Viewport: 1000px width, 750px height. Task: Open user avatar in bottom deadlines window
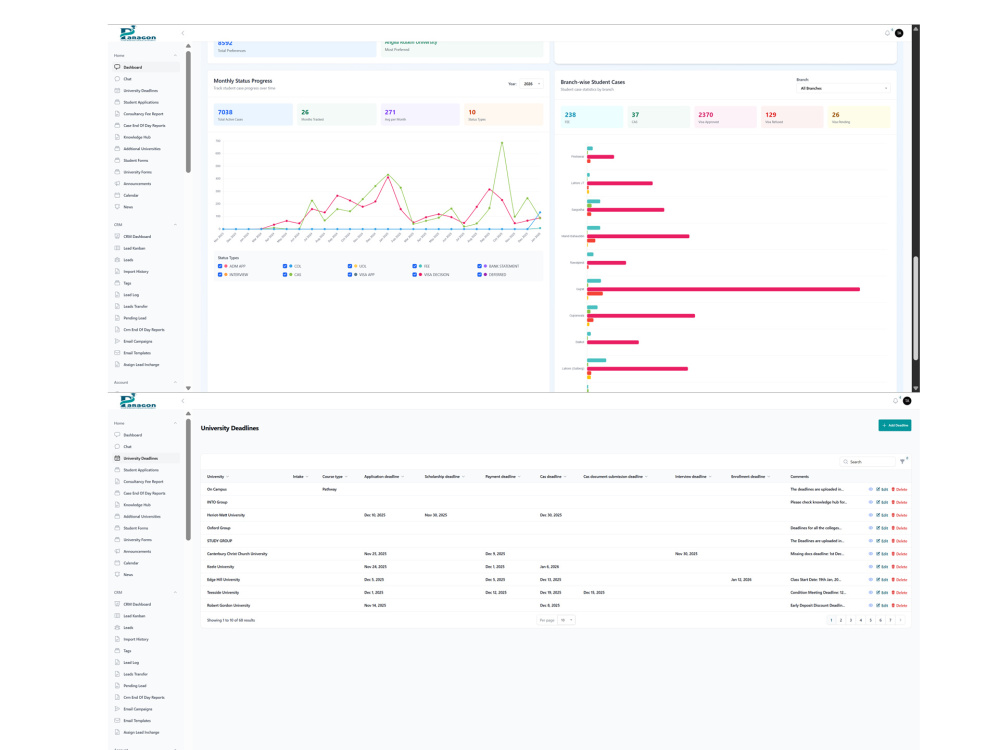[907, 401]
